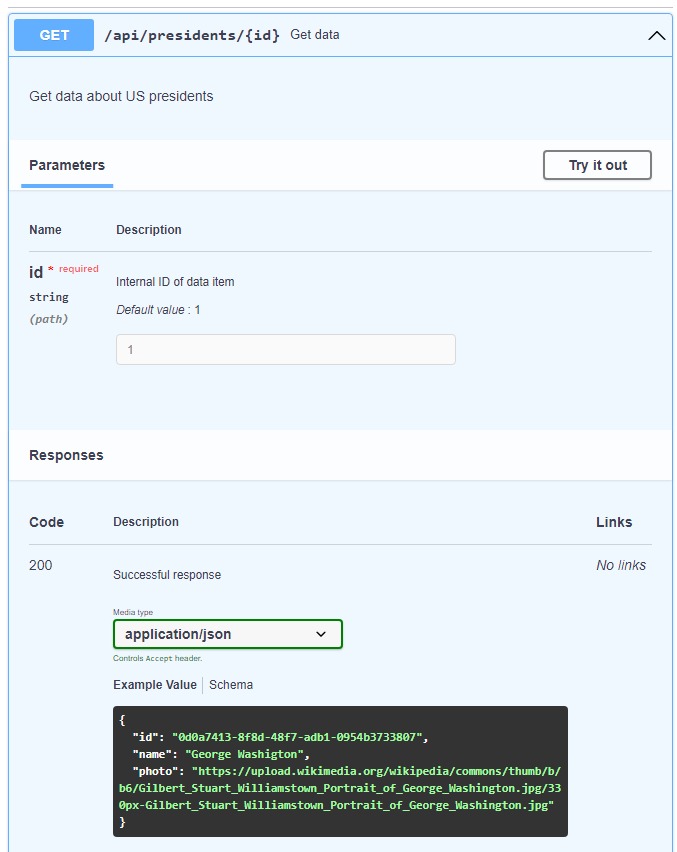Collapse the operation using the top chevron
This screenshot has height=852, width=677.
[656, 35]
